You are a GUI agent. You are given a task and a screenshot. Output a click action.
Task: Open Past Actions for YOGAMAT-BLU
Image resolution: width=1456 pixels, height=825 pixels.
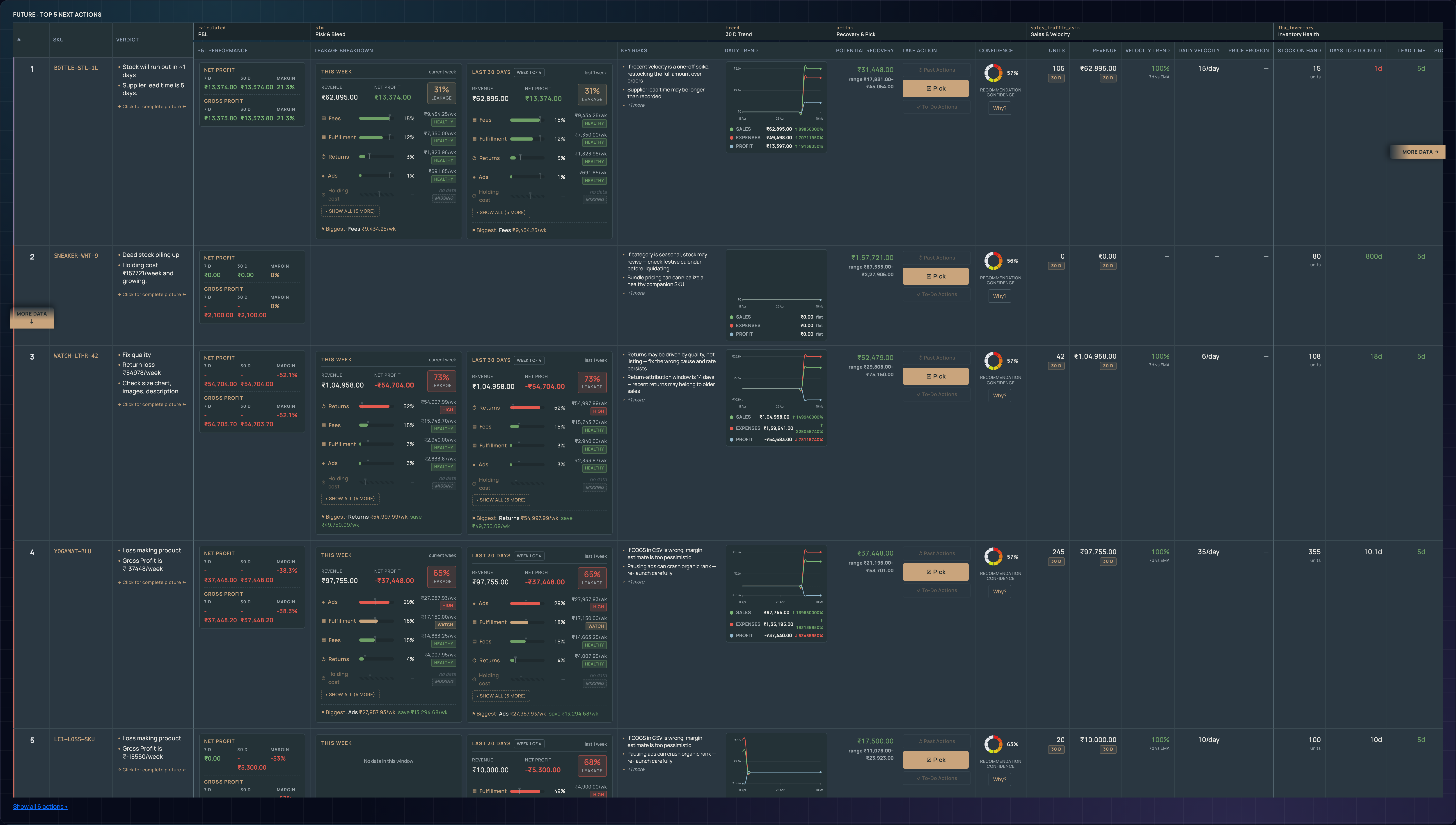coord(936,554)
